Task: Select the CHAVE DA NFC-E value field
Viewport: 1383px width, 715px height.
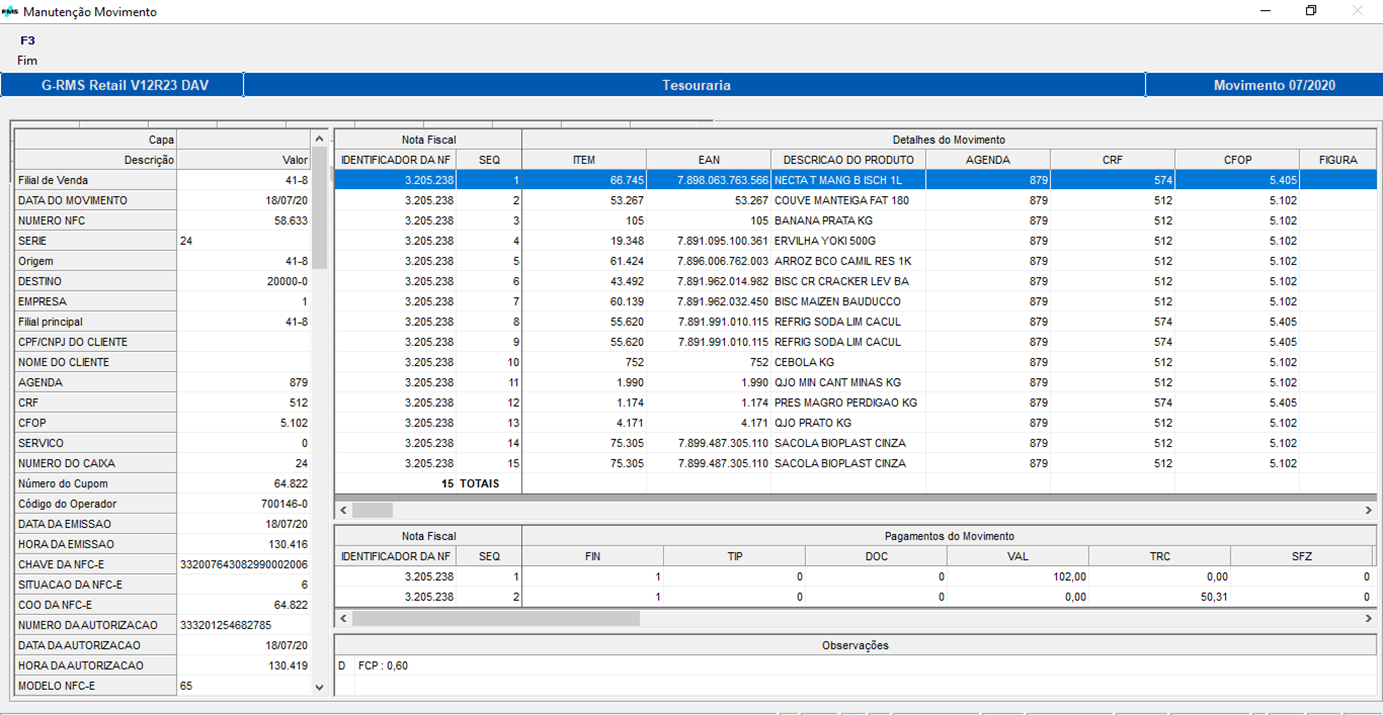Action: [243, 565]
